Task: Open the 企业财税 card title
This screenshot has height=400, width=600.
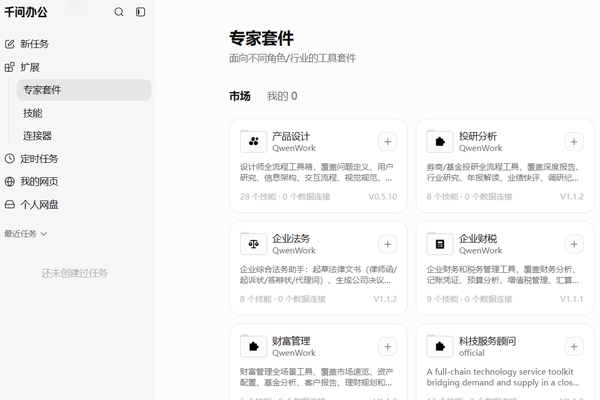Action: click(x=478, y=238)
